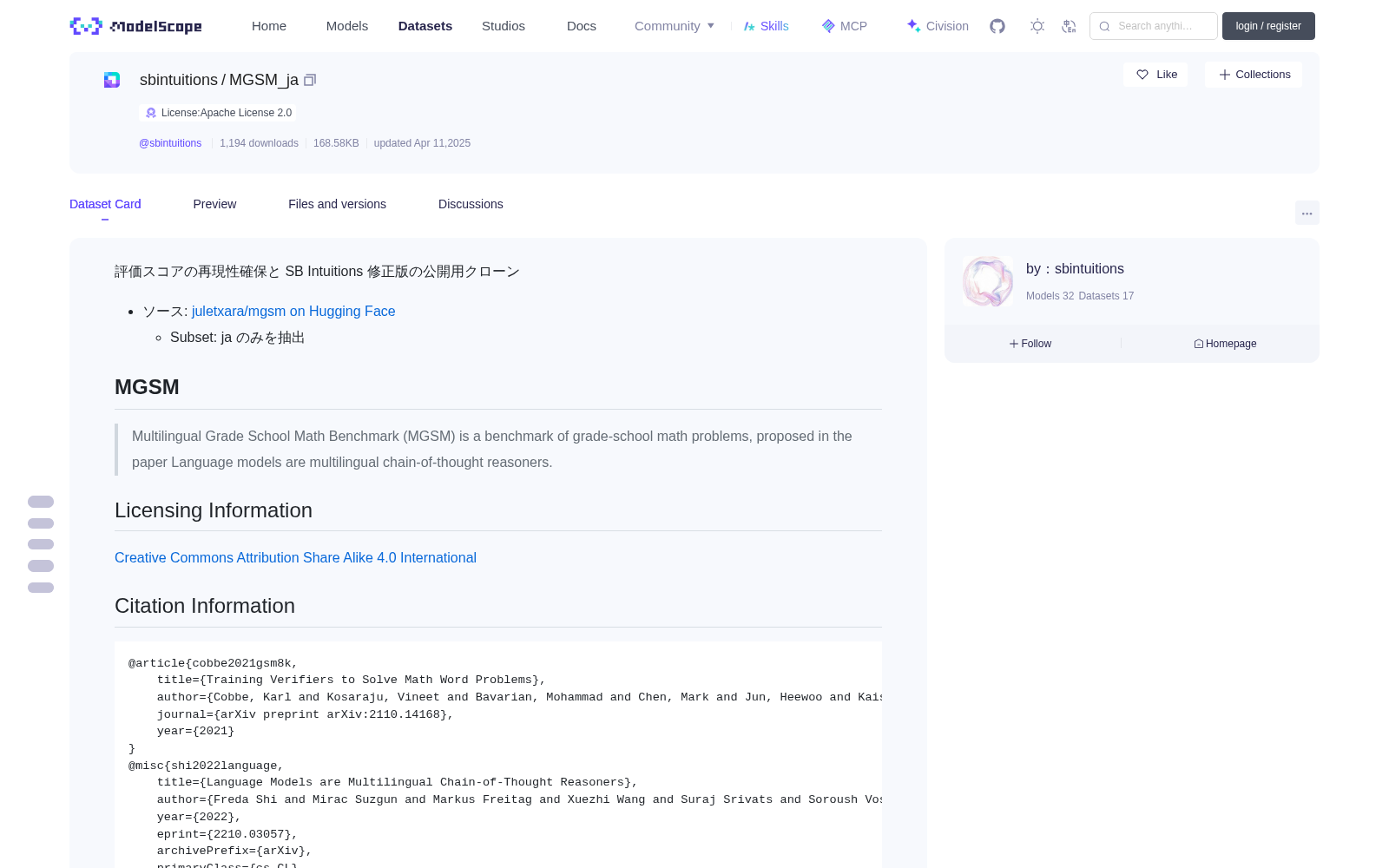Click the Civision star icon
Image resolution: width=1389 pixels, height=868 pixels.
913,26
